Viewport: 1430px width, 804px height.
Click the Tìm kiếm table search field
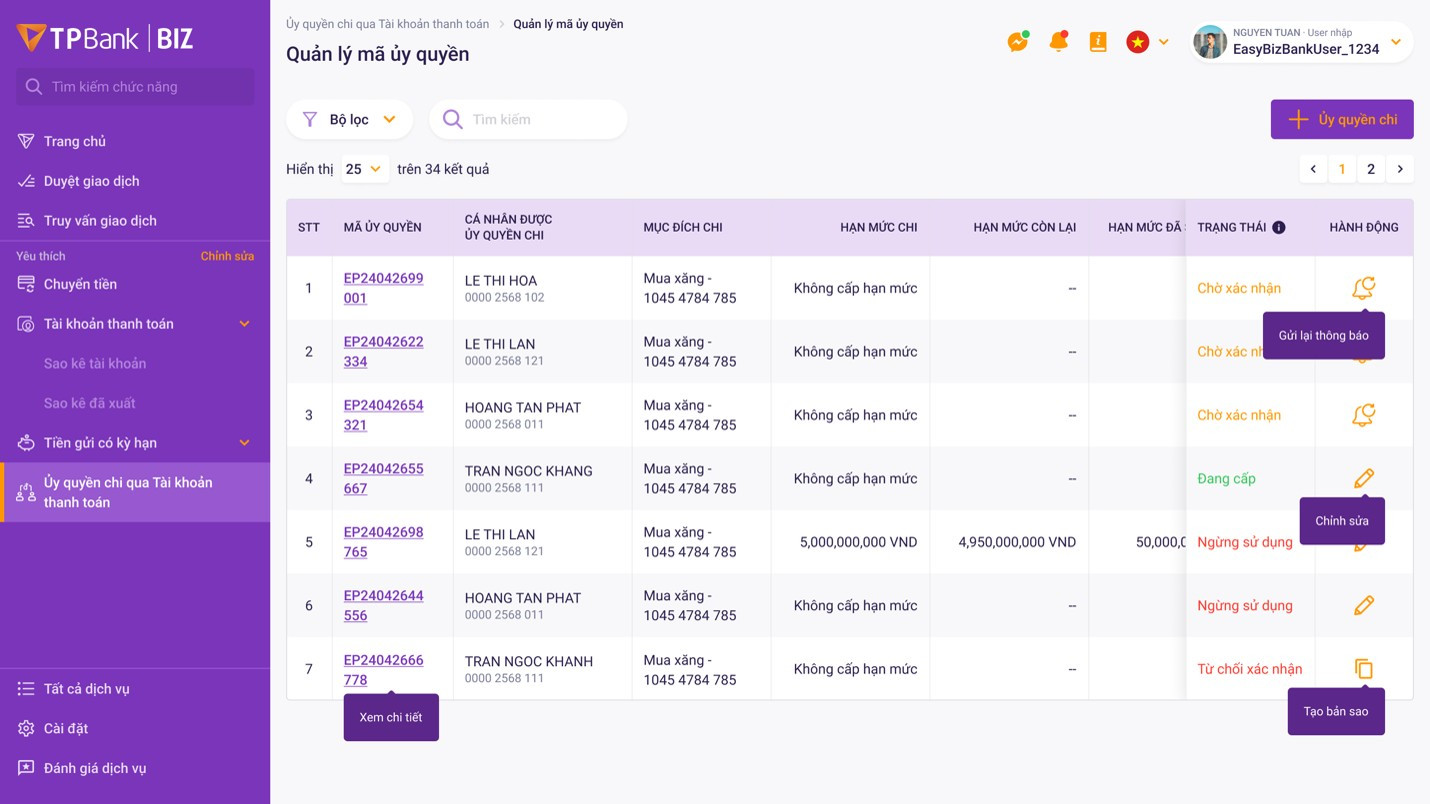pyautogui.click(x=528, y=119)
